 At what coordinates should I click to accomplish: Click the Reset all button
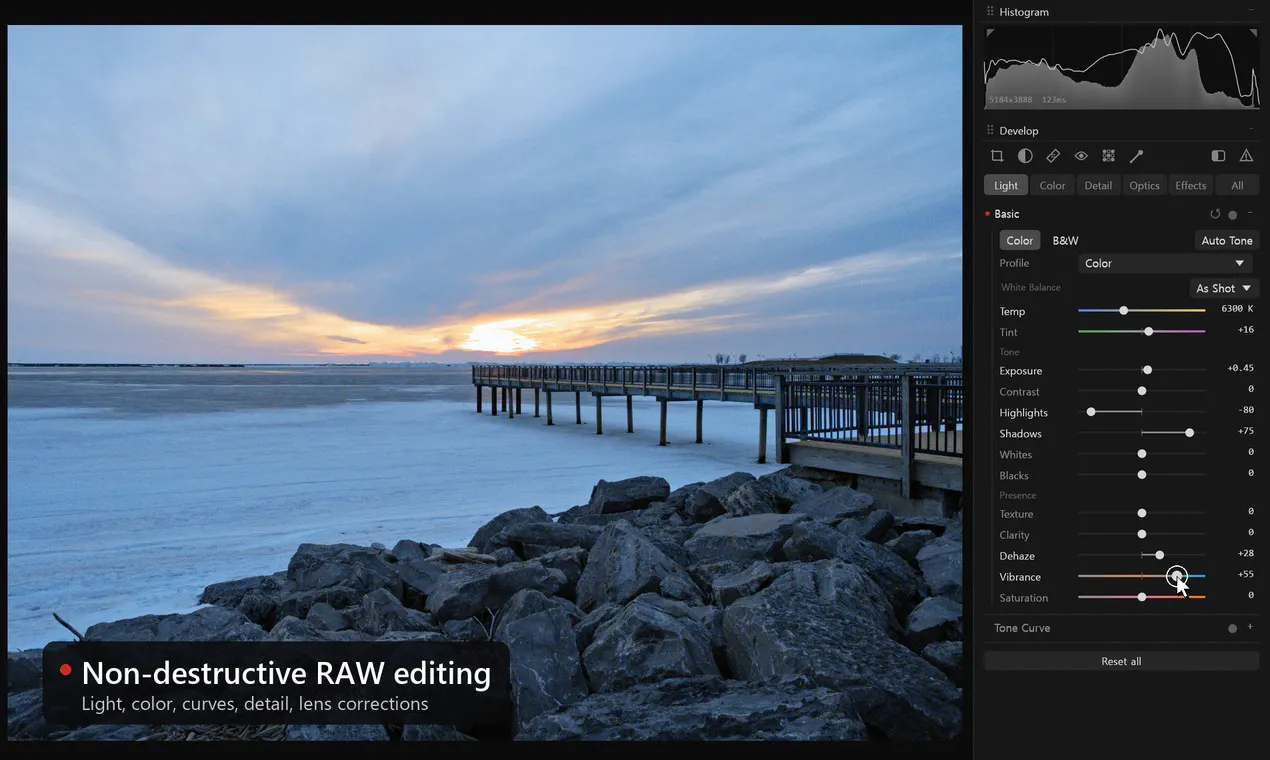pos(1121,661)
